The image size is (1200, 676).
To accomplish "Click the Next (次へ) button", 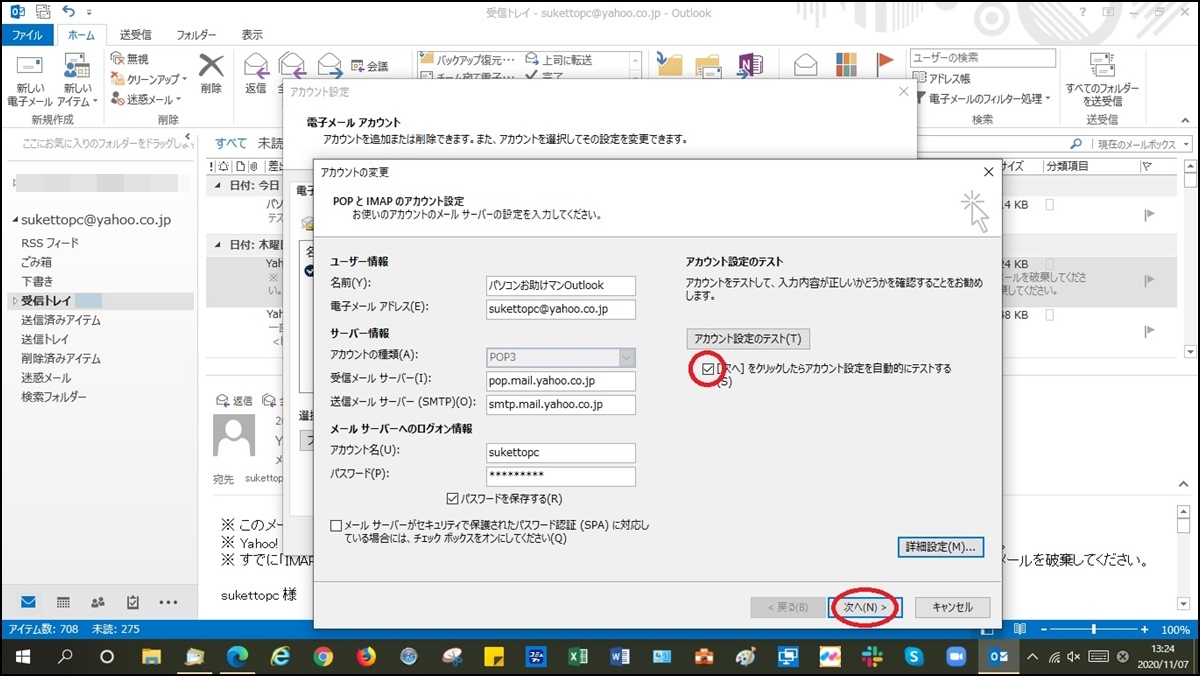I will 865,607.
